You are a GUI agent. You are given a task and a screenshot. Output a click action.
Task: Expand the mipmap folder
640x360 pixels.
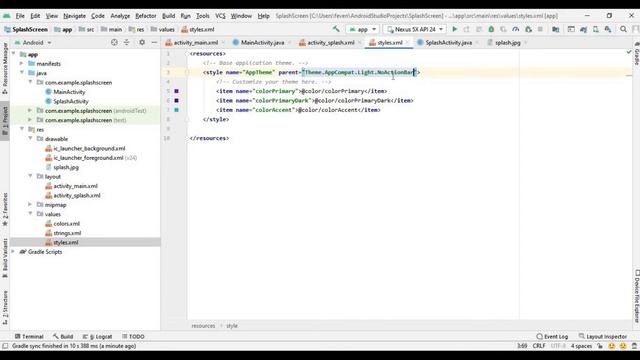click(x=30, y=204)
